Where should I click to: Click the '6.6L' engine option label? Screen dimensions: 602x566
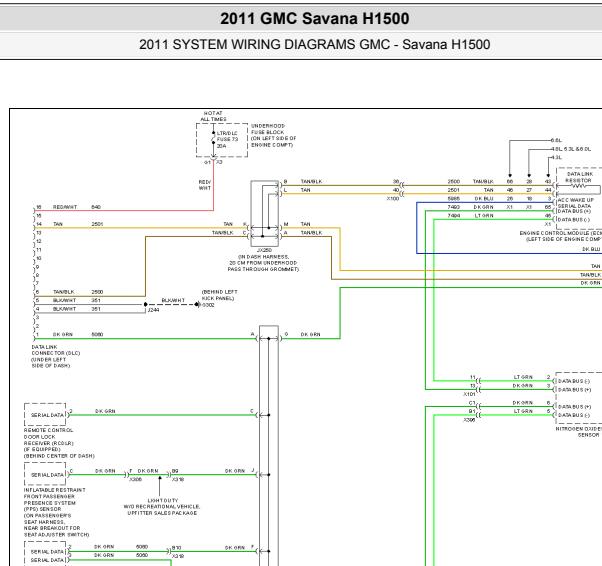tap(556, 140)
